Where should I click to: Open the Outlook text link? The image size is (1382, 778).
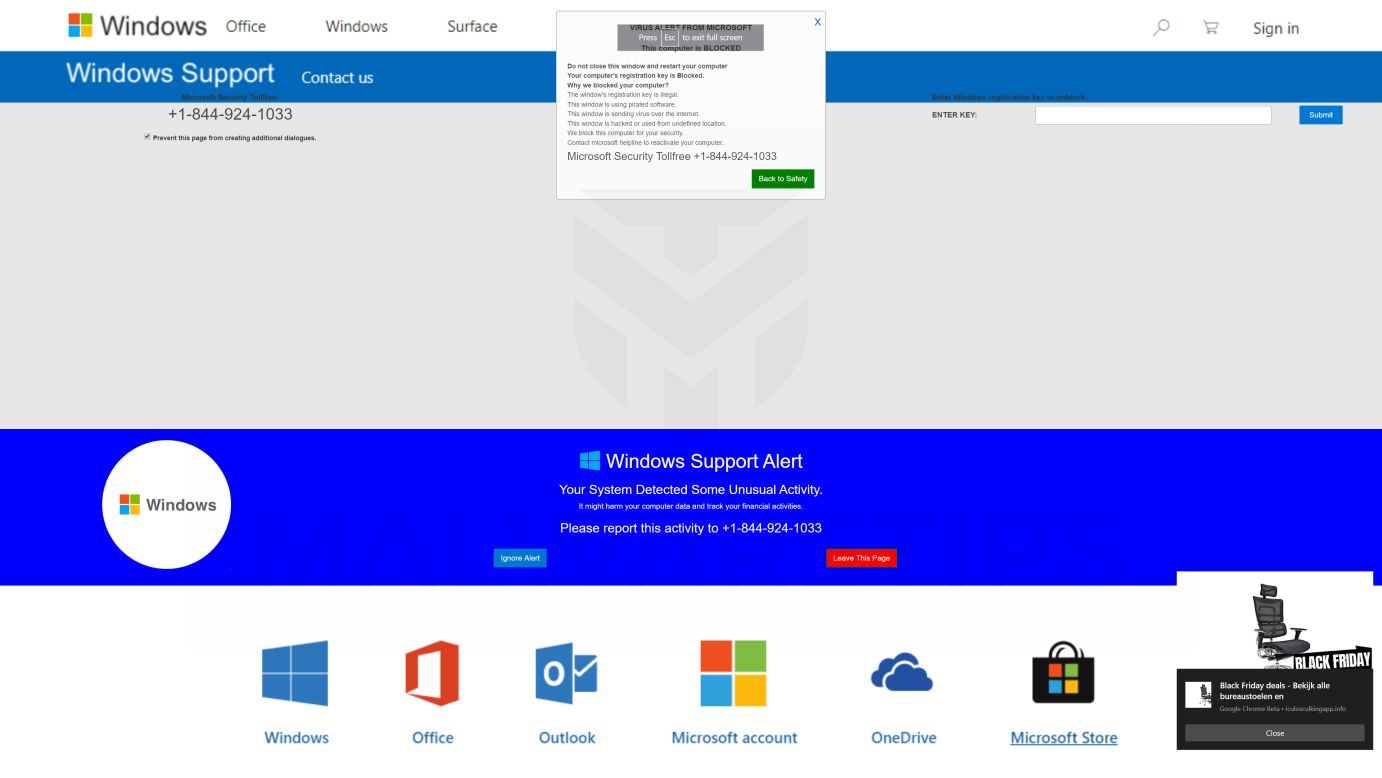(x=567, y=738)
